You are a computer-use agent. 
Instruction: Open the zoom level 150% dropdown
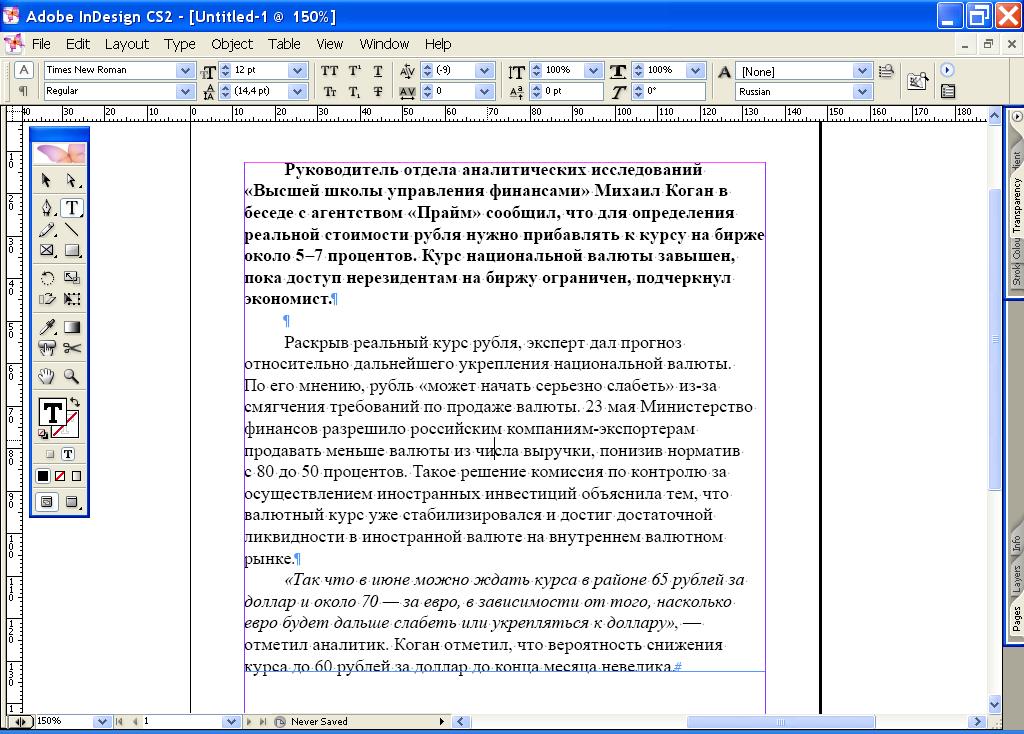[101, 722]
